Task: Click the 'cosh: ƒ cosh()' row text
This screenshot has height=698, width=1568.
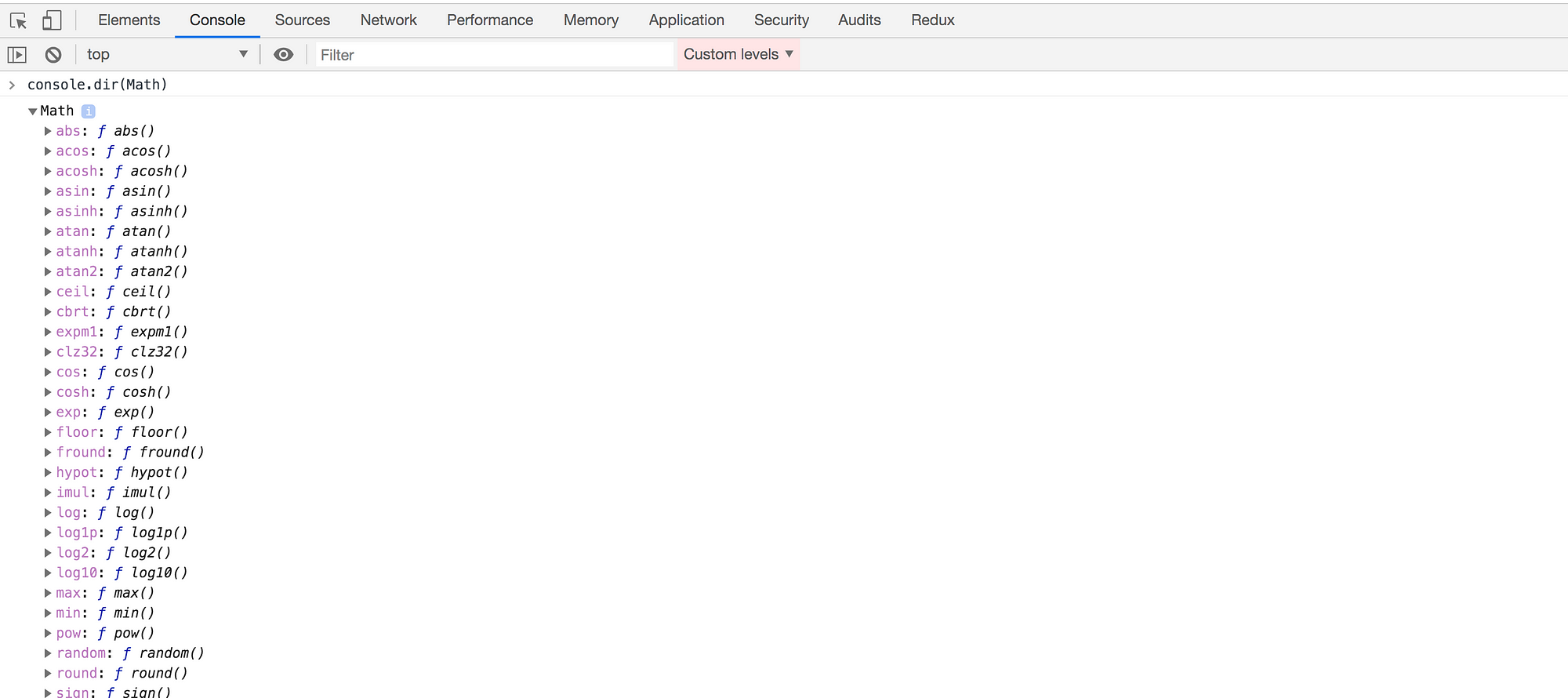Action: pos(114,392)
